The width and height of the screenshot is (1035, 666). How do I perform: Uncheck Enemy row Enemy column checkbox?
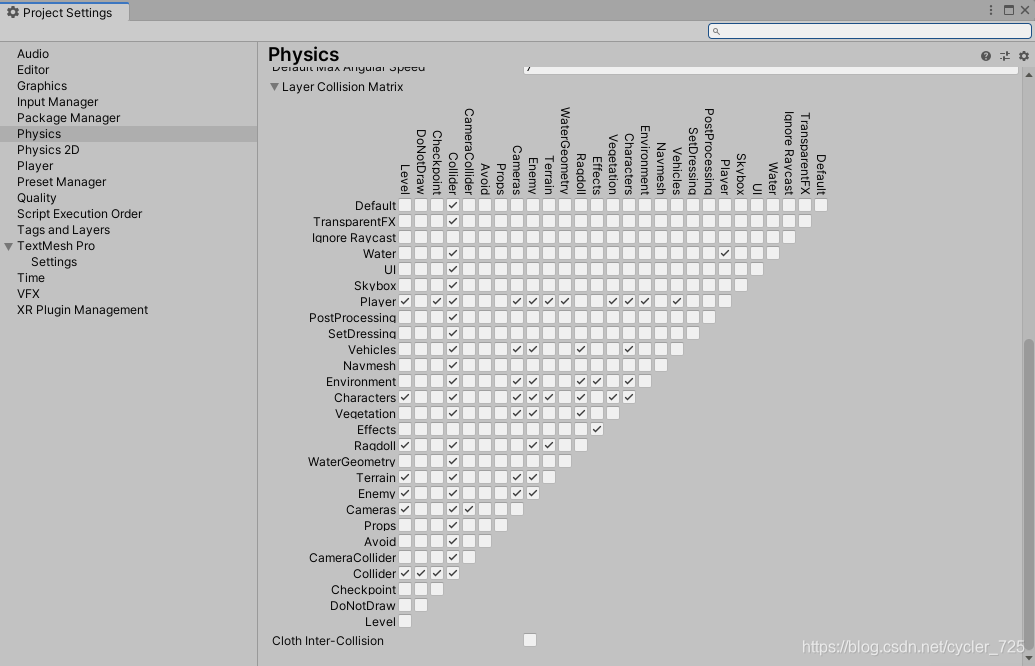[533, 493]
